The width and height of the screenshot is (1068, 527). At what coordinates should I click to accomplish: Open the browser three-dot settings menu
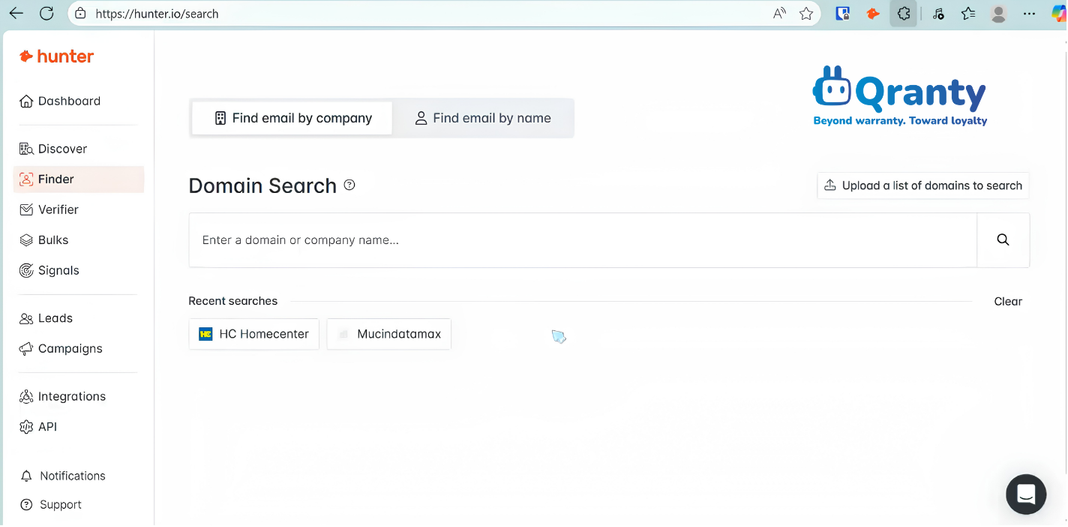(1029, 14)
